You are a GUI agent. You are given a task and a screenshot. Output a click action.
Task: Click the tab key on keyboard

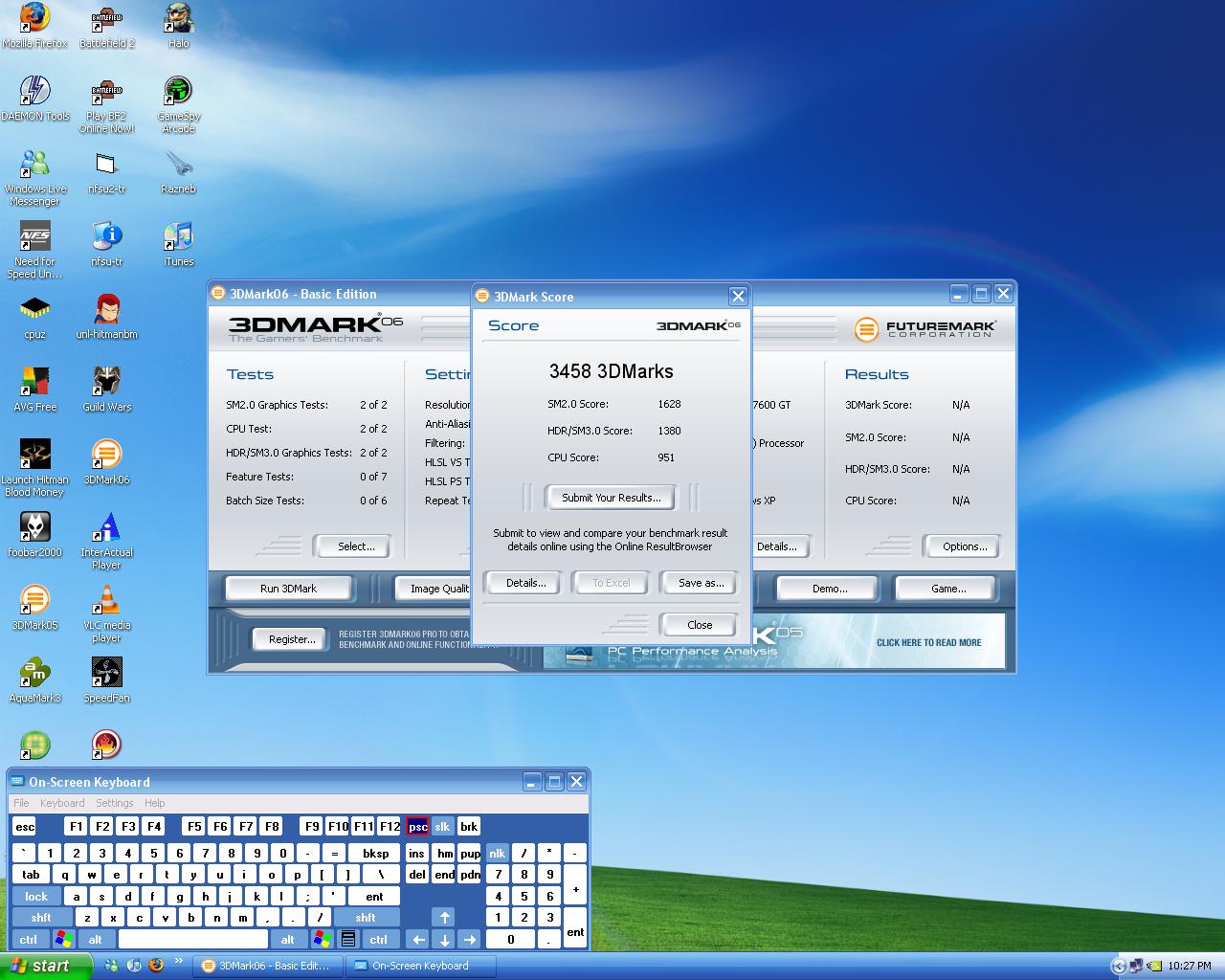(32, 875)
